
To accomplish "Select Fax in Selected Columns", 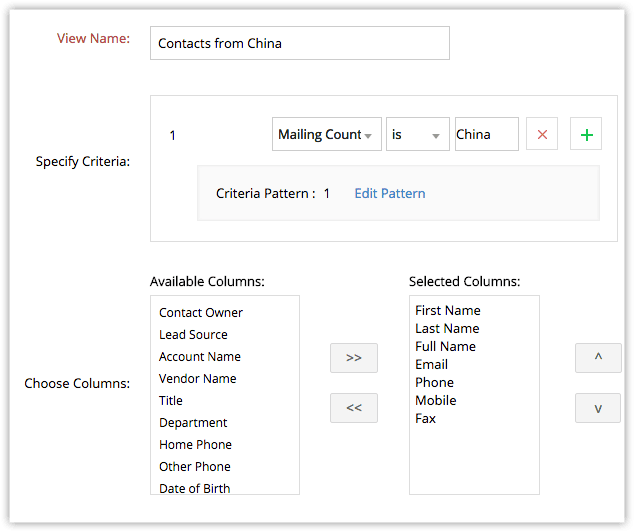I will point(426,419).
